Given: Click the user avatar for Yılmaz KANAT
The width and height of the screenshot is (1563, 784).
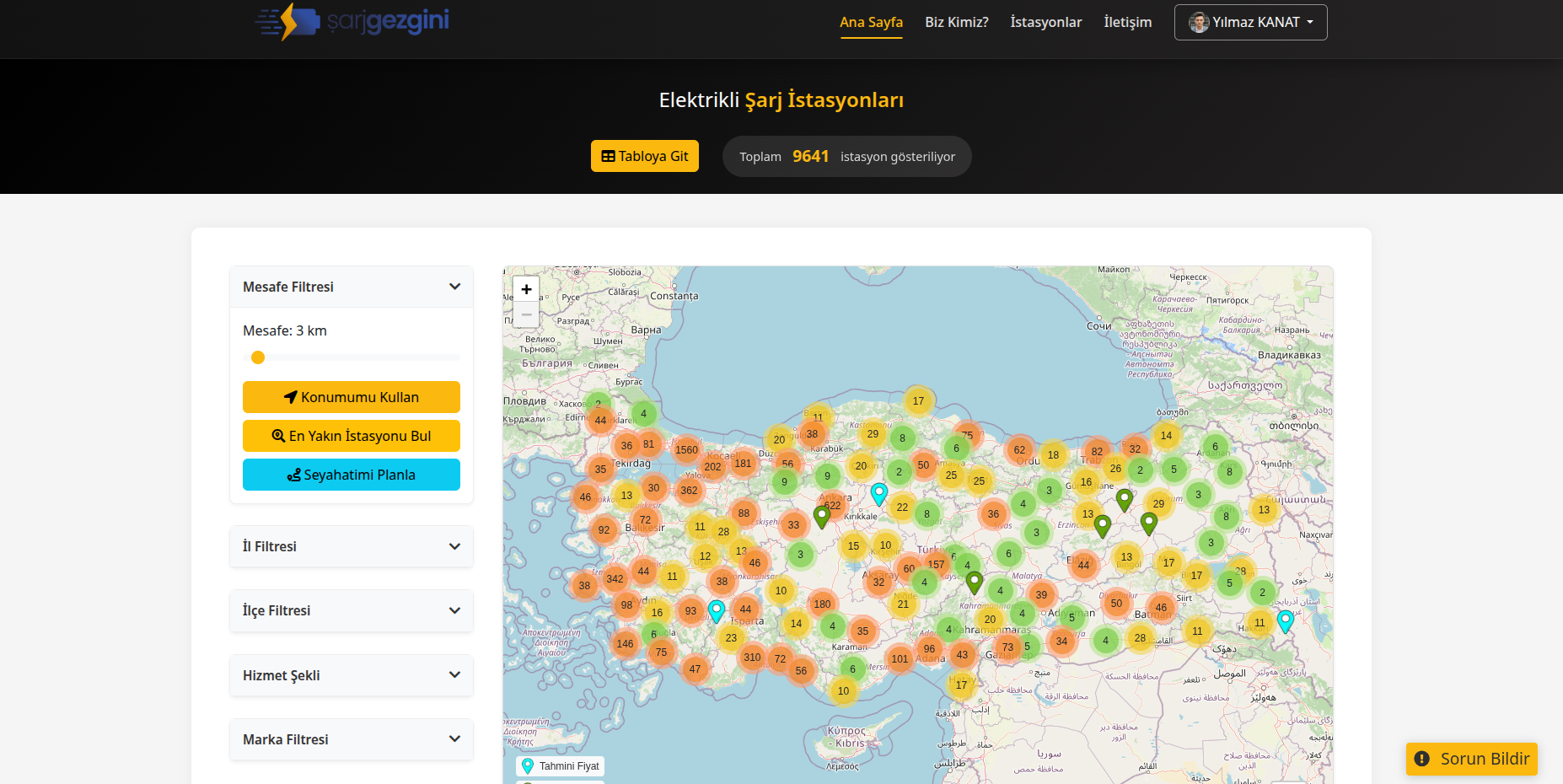Looking at the screenshot, I should 1199,23.
